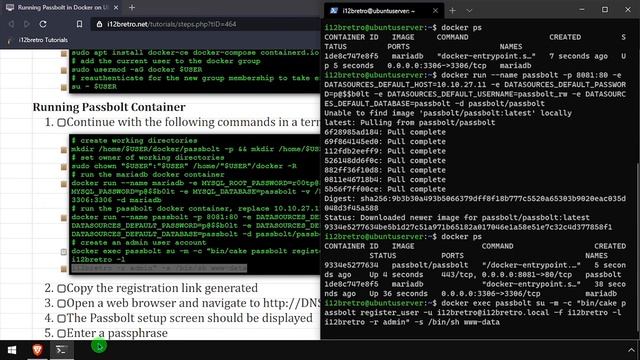Go back in the Brave browser

[11, 24]
